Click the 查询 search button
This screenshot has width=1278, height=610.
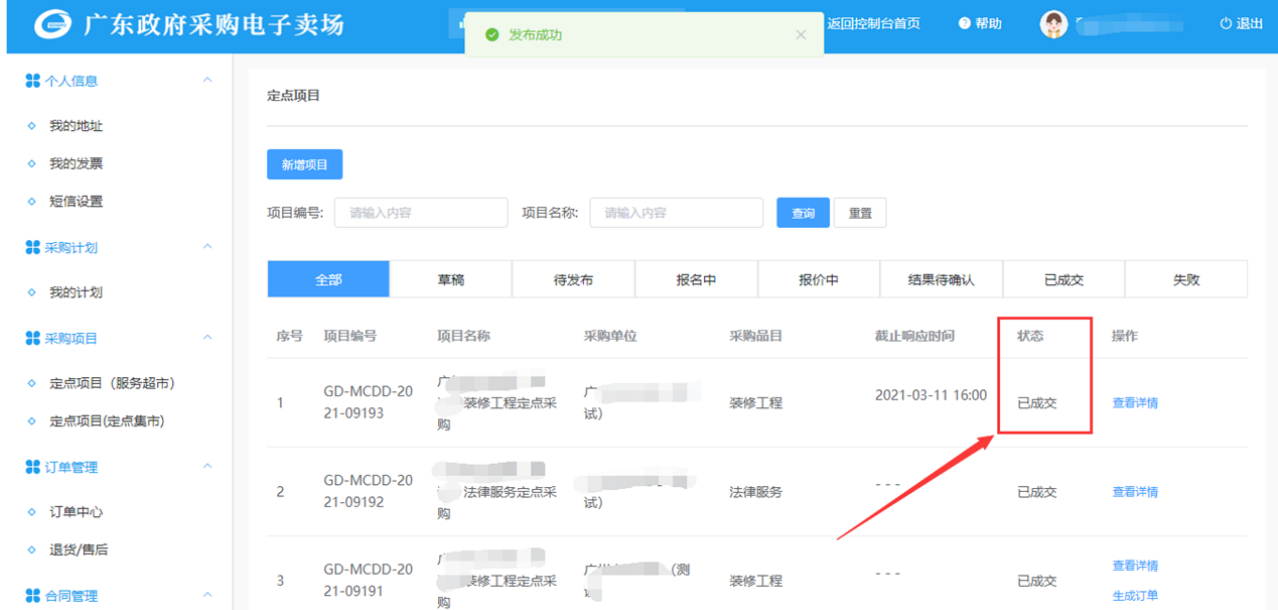tap(802, 213)
